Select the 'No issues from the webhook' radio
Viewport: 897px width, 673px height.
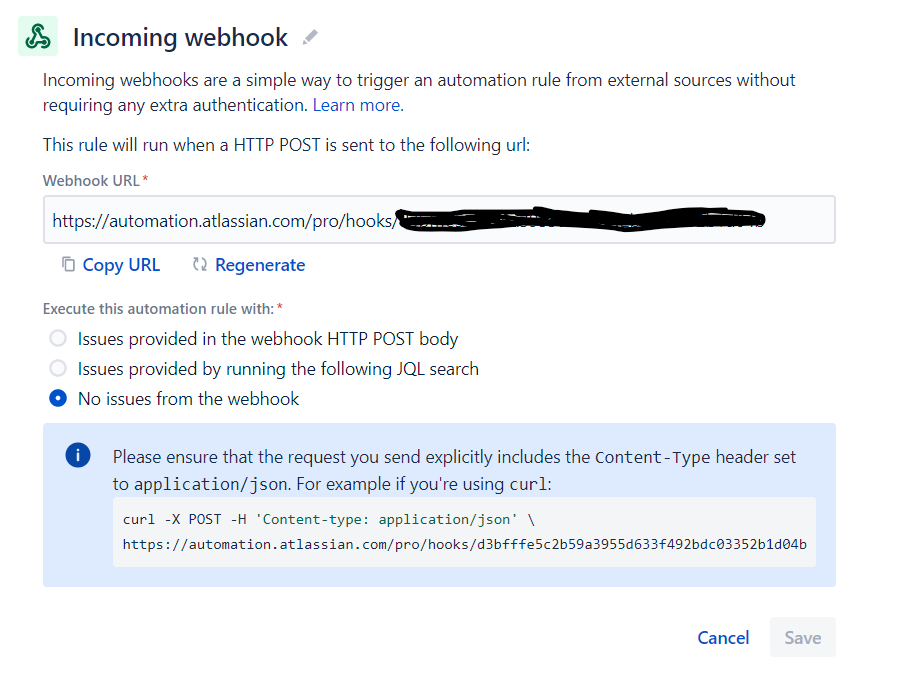58,398
